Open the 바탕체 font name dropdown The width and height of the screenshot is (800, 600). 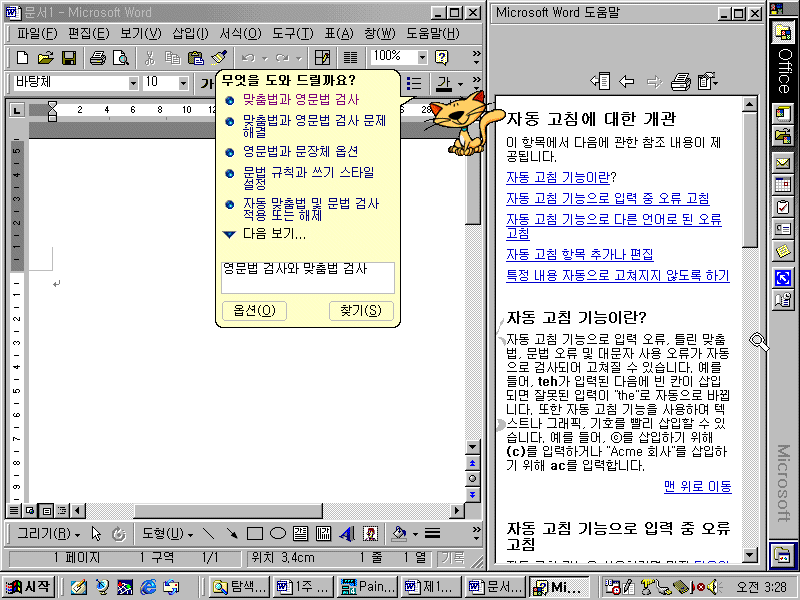(133, 83)
